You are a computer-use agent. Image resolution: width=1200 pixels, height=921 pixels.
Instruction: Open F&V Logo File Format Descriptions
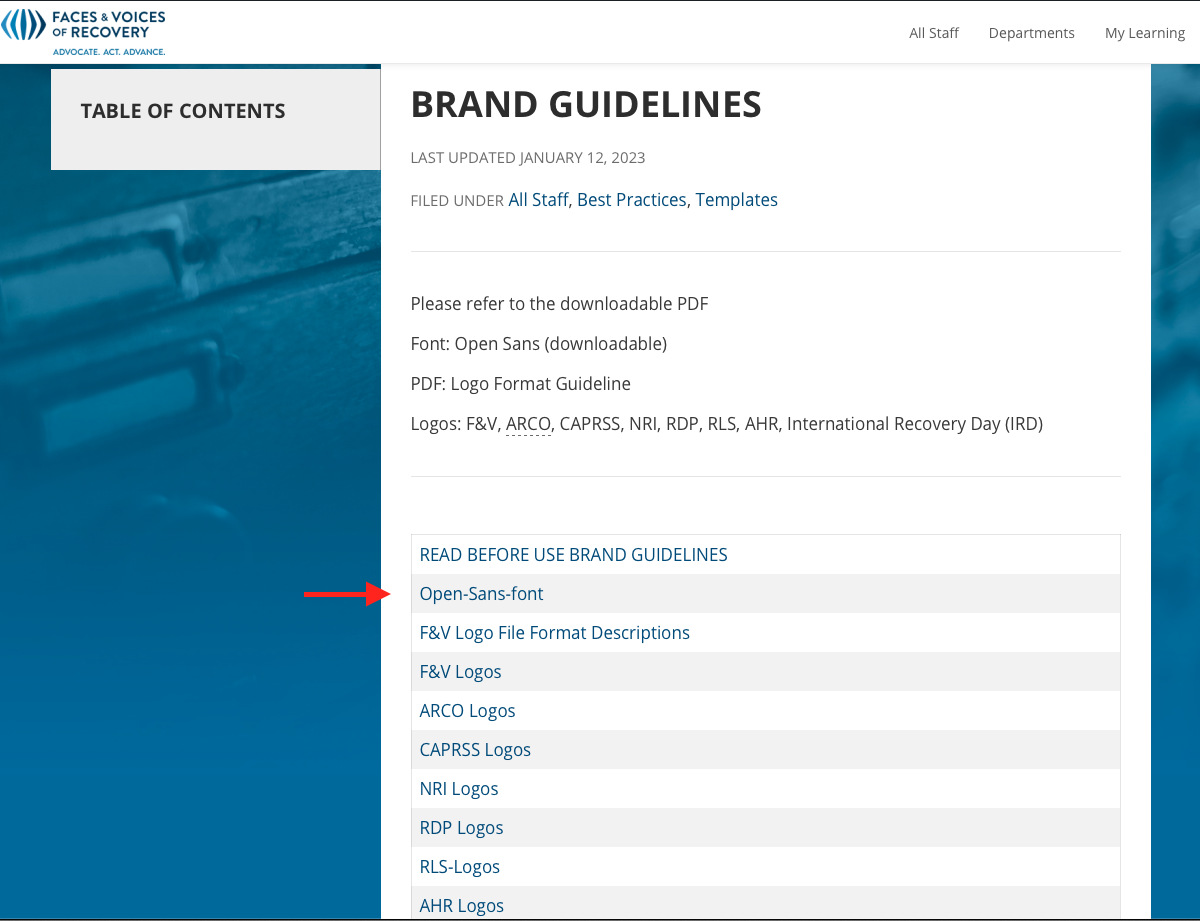(x=554, y=633)
